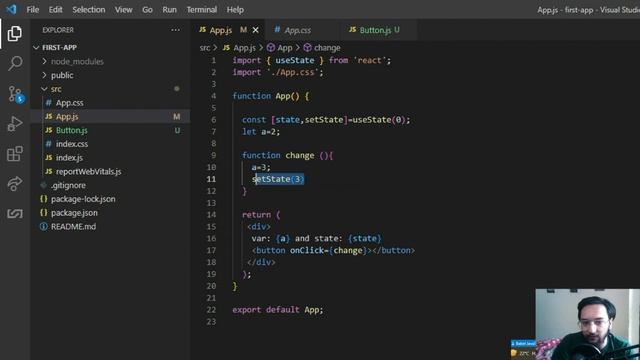
Task: Click JS icon beside index.js
Action: tap(49, 157)
